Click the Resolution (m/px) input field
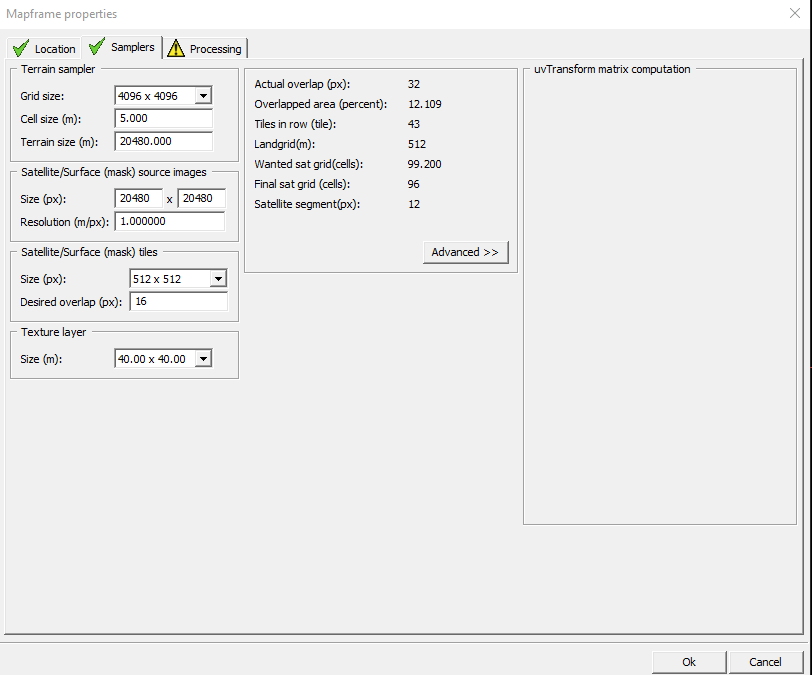The height and width of the screenshot is (675, 812). point(170,222)
